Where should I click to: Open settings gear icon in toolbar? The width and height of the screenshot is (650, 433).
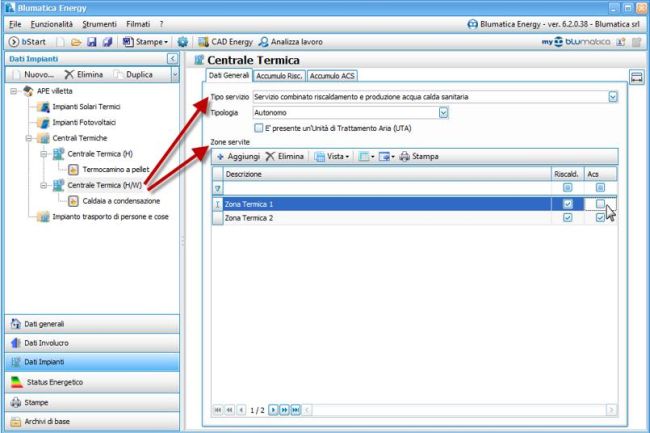pyautogui.click(x=182, y=42)
